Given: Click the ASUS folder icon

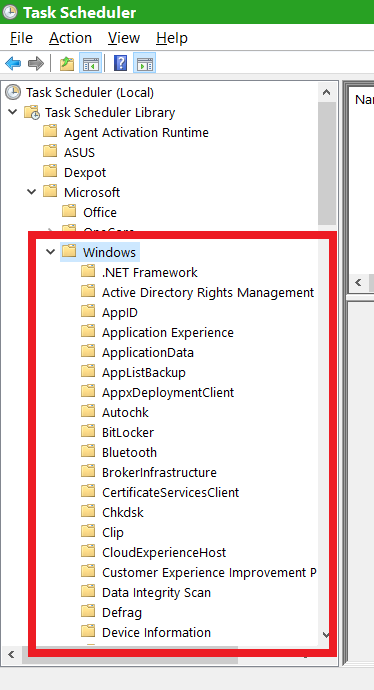Looking at the screenshot, I should coord(51,151).
